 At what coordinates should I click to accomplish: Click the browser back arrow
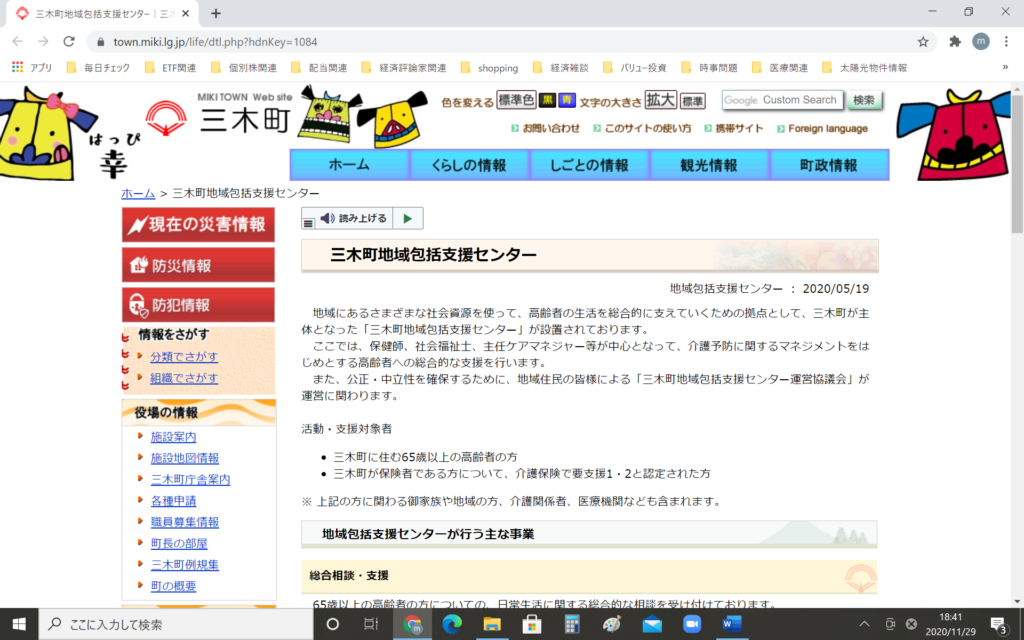(x=18, y=42)
